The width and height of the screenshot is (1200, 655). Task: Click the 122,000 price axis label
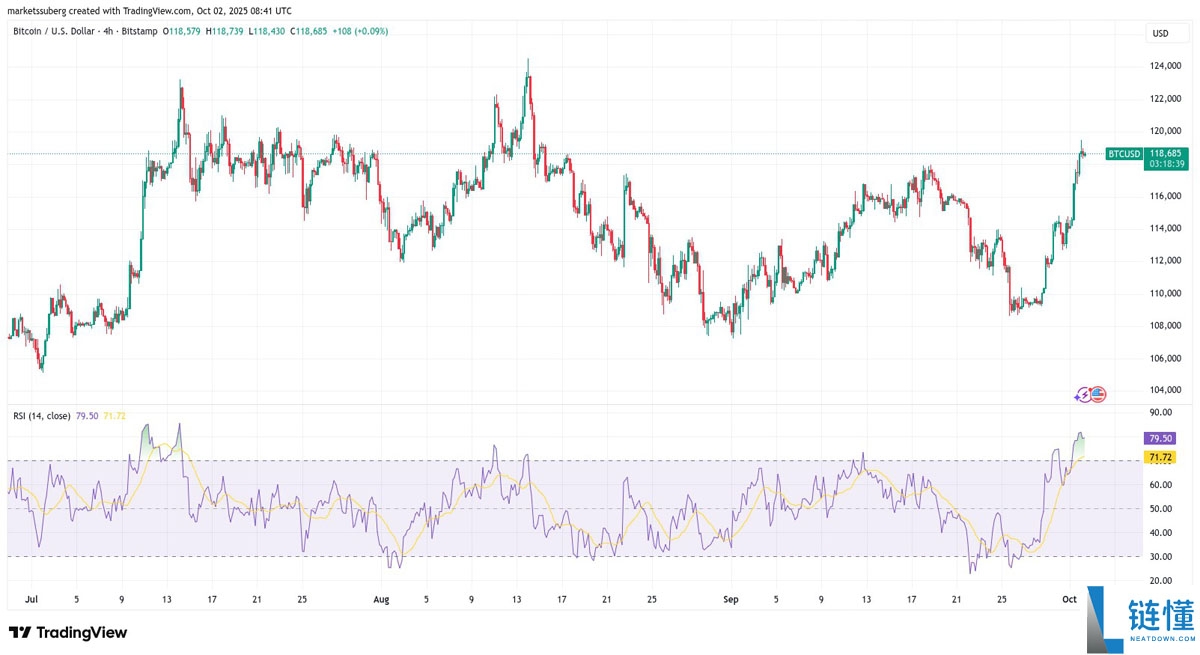click(x=1166, y=98)
